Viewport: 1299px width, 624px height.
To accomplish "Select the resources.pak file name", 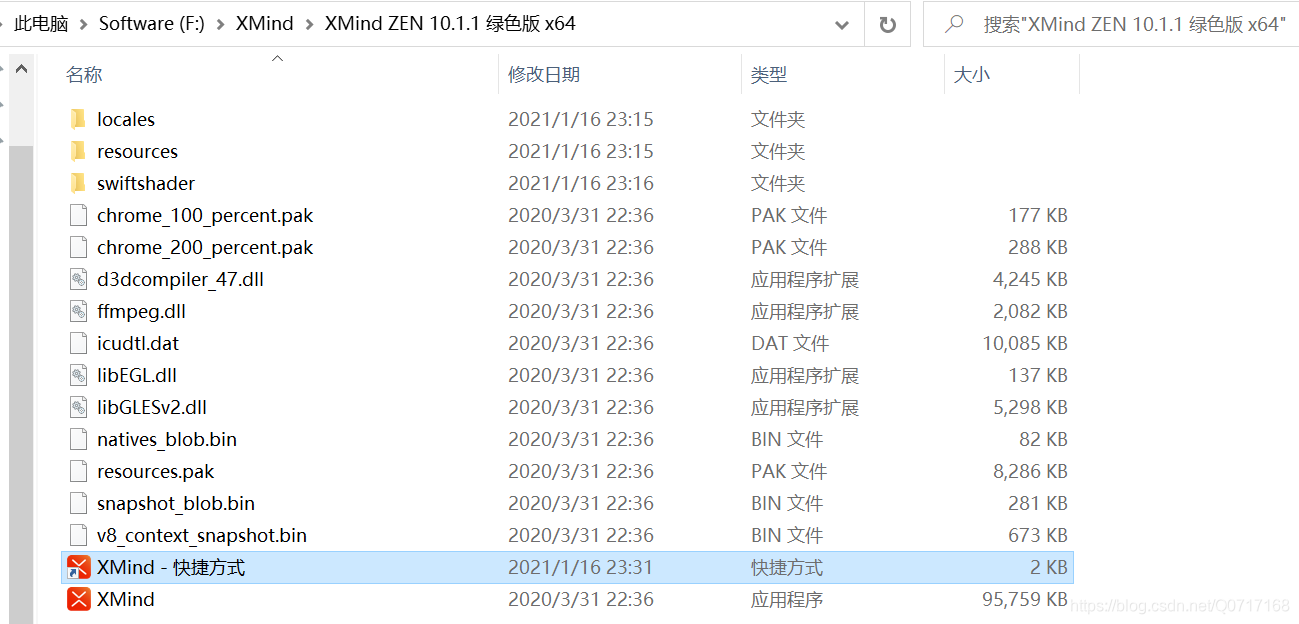I will pyautogui.click(x=155, y=471).
